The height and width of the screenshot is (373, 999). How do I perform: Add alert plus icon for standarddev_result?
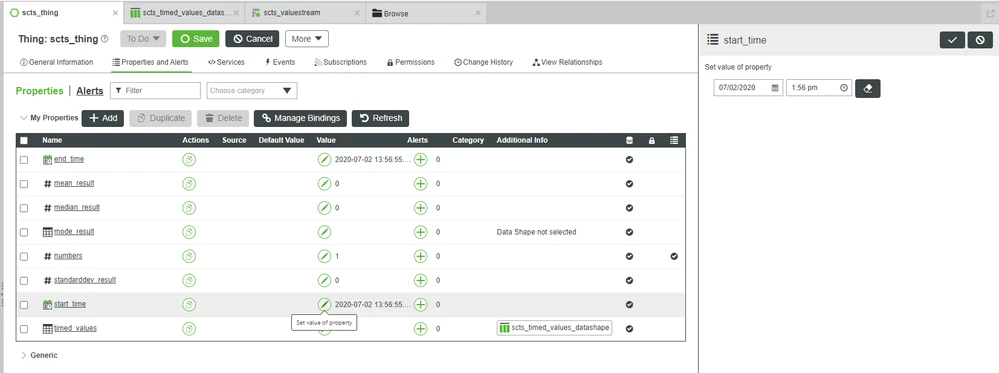pos(420,281)
